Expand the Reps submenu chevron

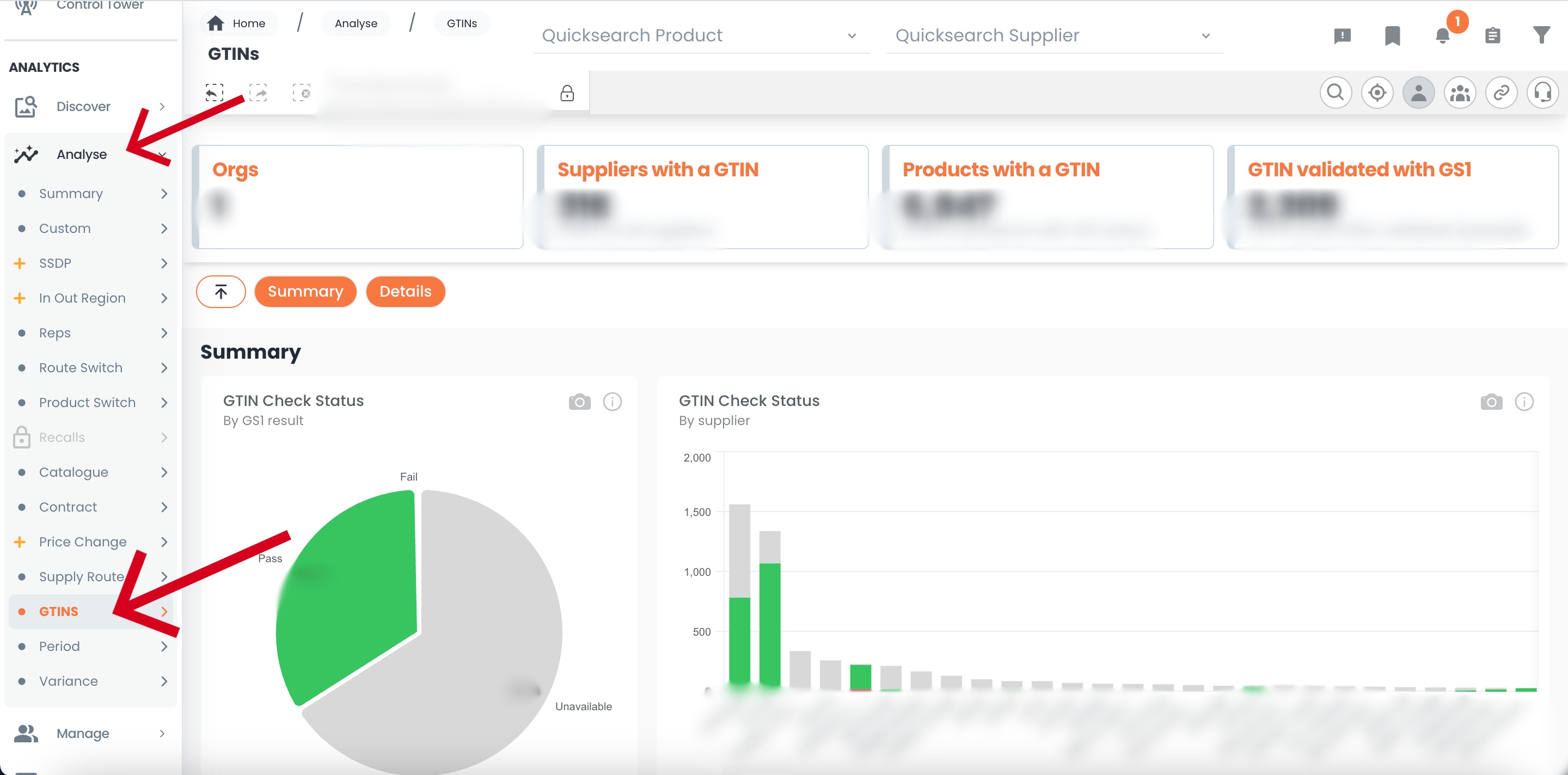point(164,333)
